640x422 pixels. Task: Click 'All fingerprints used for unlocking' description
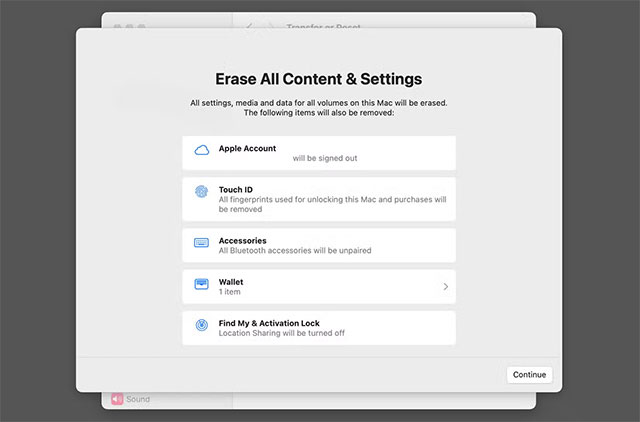(332, 204)
